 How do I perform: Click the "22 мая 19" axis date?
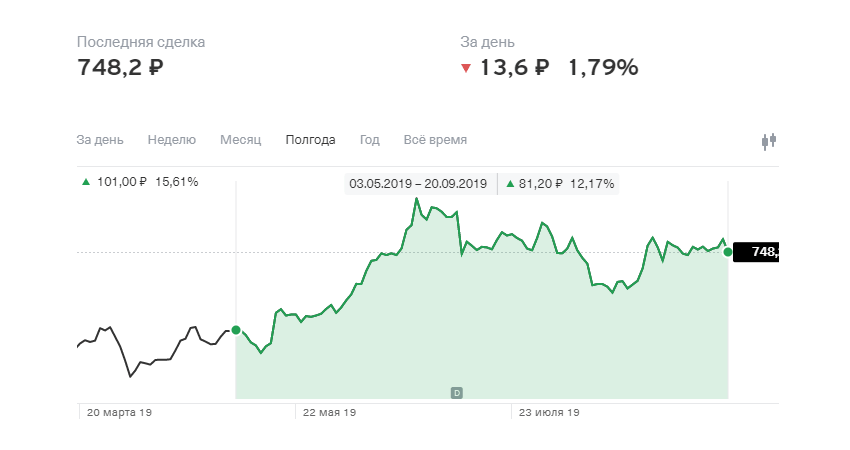(329, 412)
